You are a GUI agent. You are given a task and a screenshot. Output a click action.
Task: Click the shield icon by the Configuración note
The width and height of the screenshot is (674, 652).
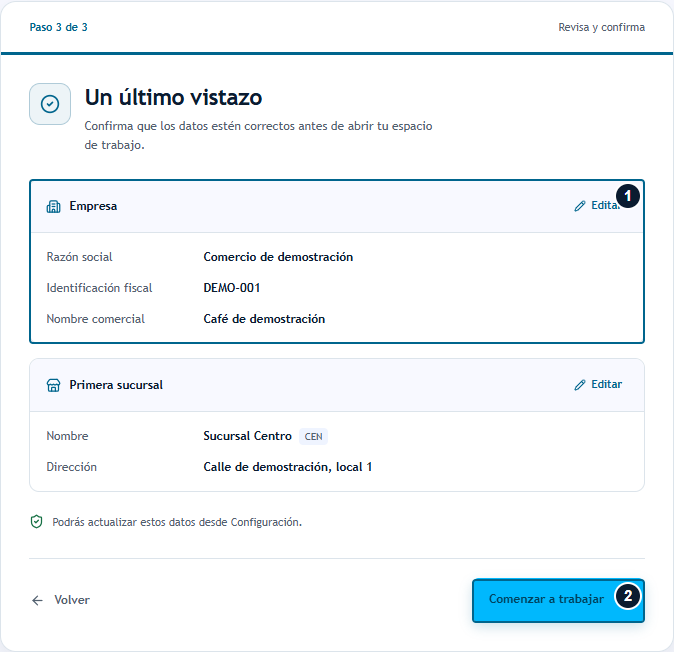(37, 522)
